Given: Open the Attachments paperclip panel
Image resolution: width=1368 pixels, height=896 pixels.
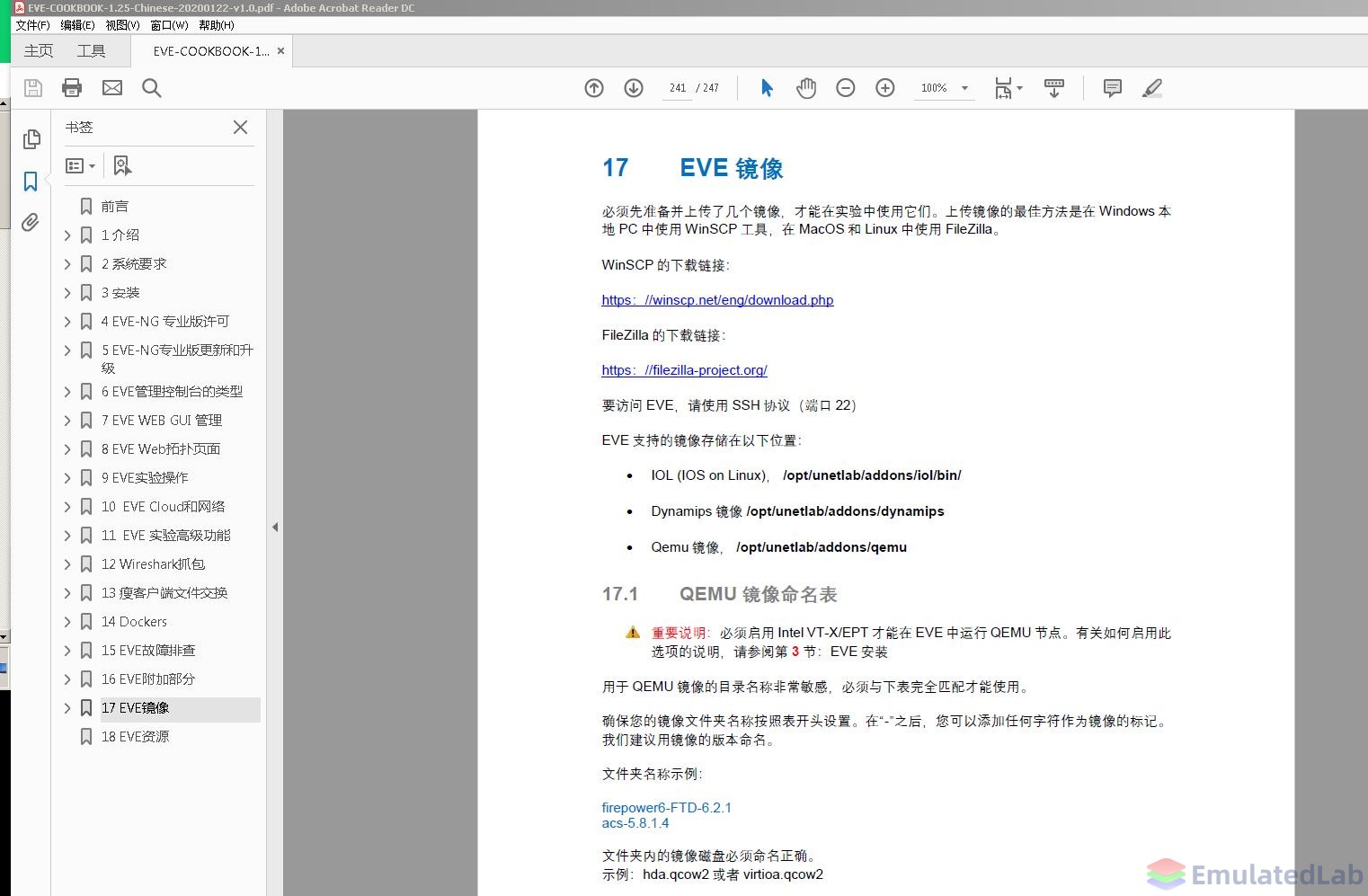Looking at the screenshot, I should pyautogui.click(x=31, y=222).
